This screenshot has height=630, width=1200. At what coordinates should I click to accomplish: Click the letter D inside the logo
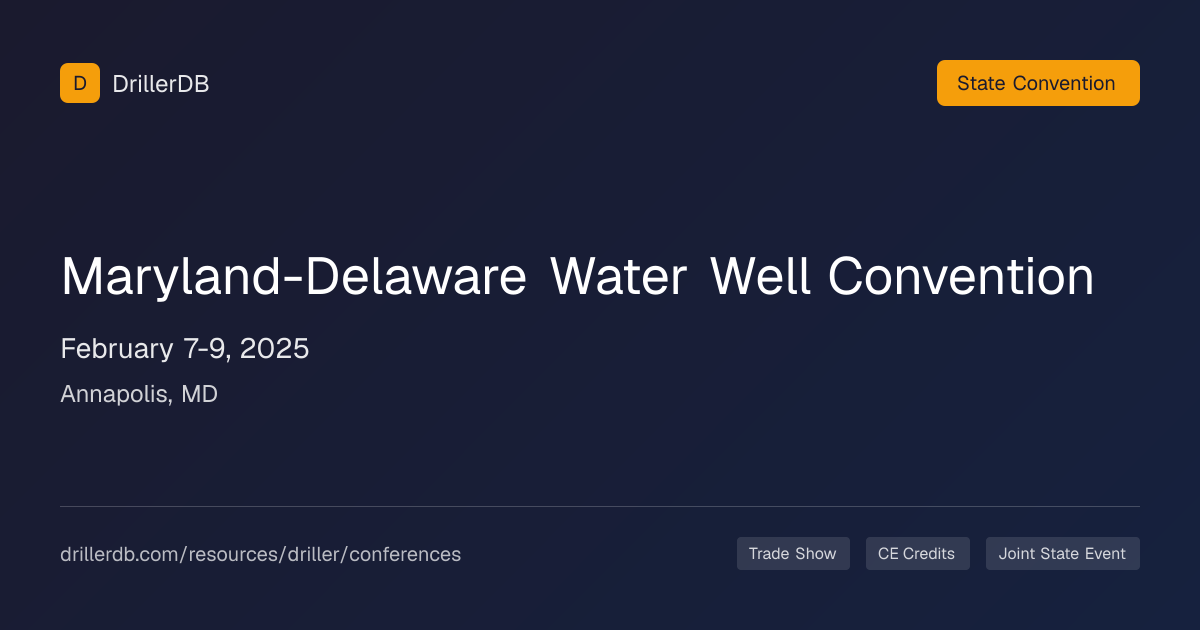80,84
